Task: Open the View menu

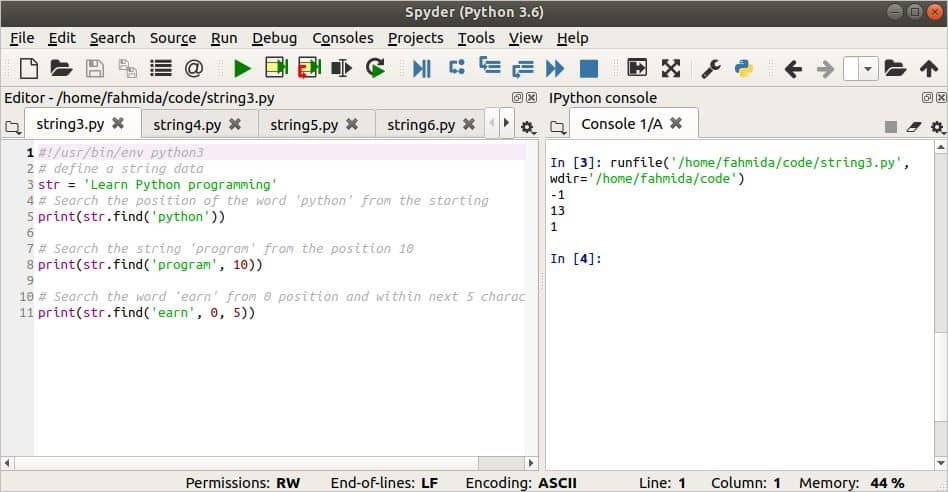Action: pos(525,38)
